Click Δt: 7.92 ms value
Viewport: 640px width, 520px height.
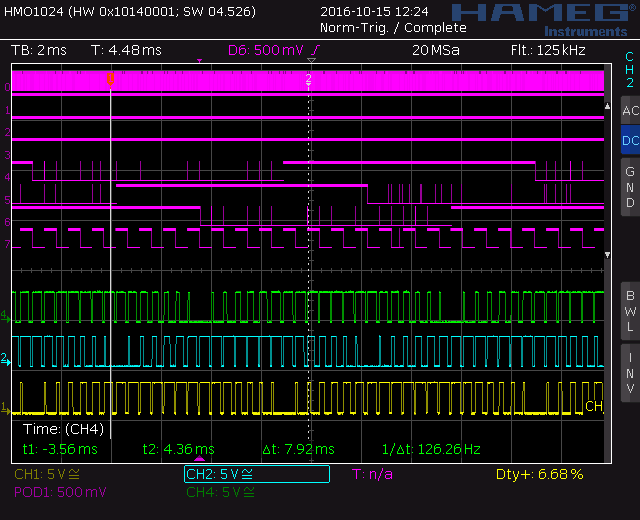[298, 449]
